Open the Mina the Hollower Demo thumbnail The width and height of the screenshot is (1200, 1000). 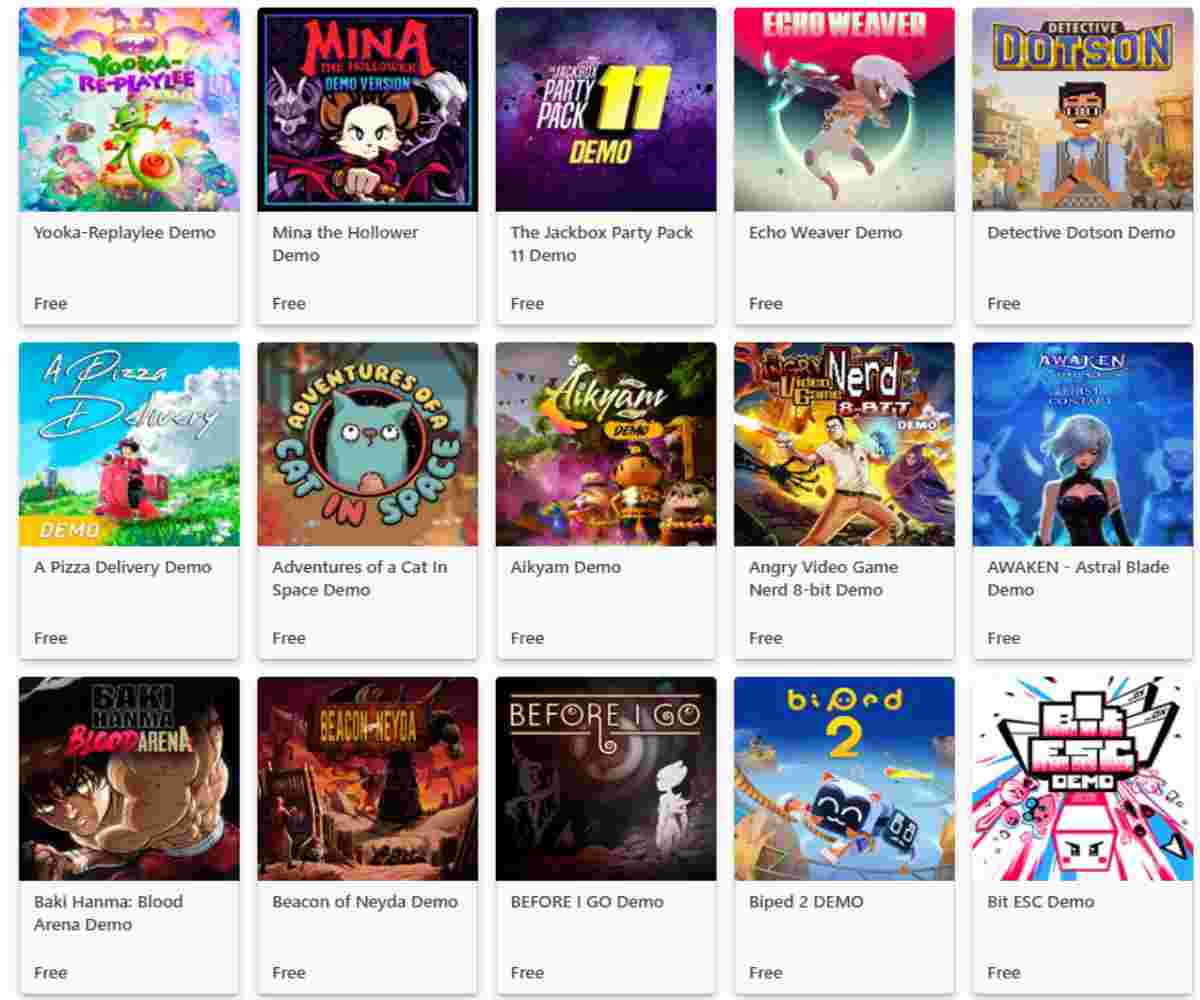[367, 110]
